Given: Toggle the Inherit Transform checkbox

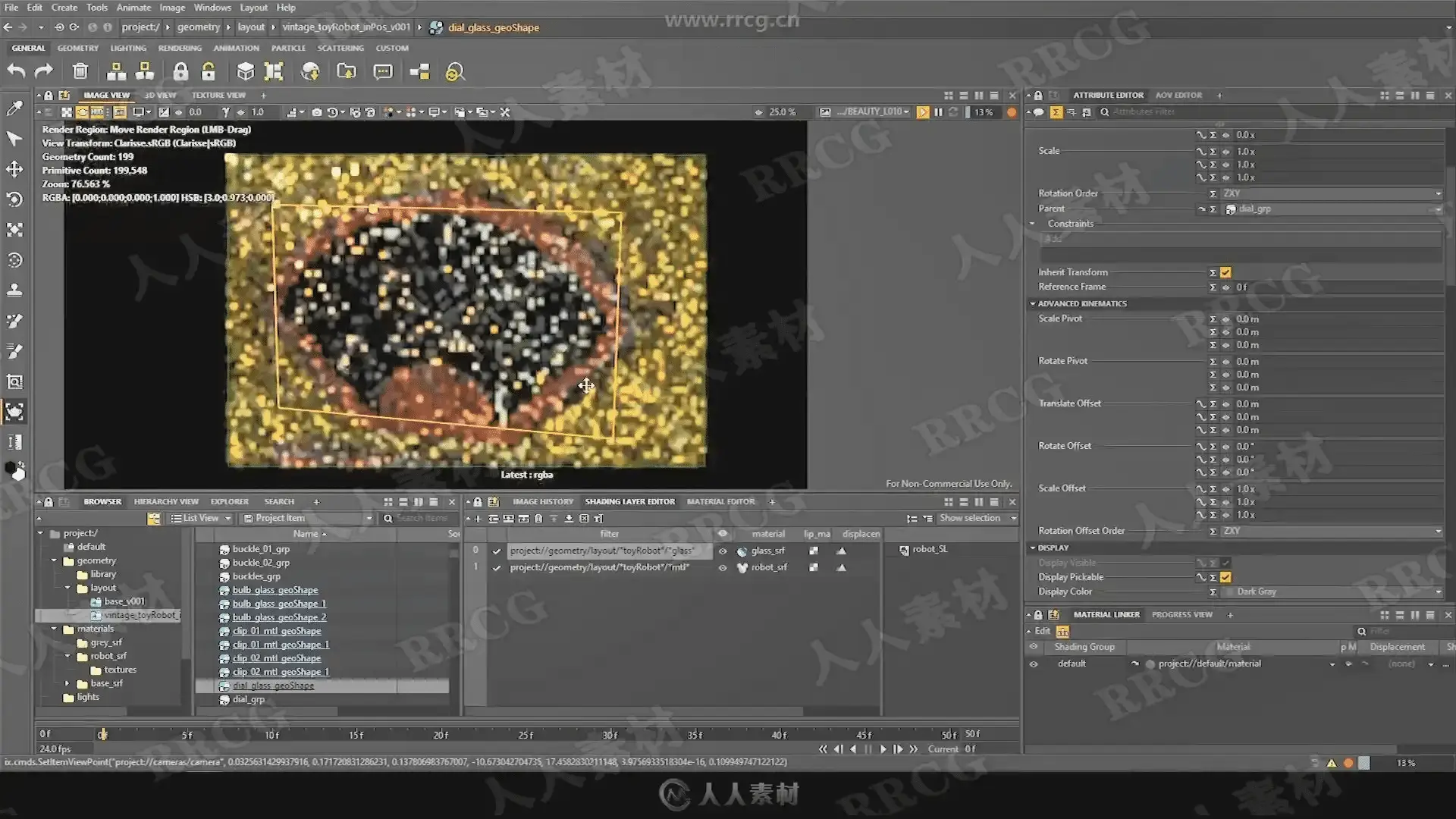Looking at the screenshot, I should 1225,272.
